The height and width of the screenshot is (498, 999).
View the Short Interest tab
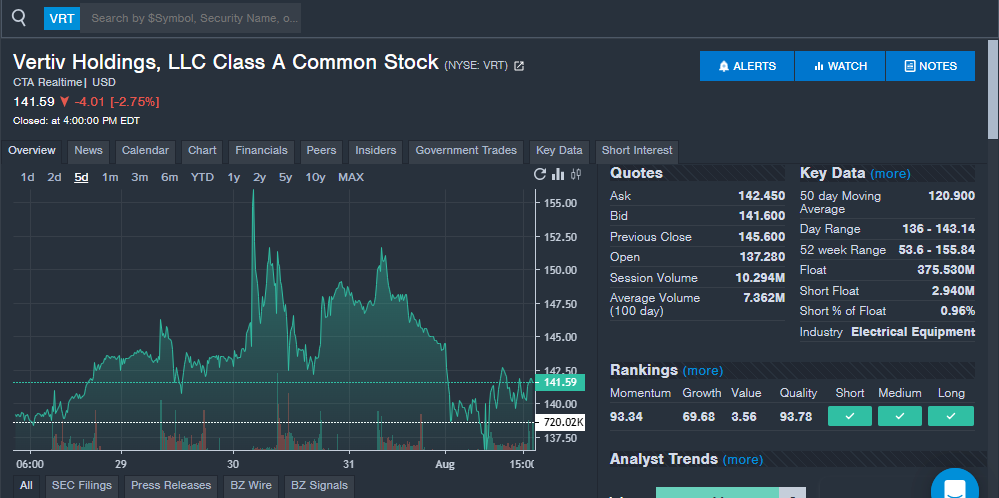[x=636, y=151]
